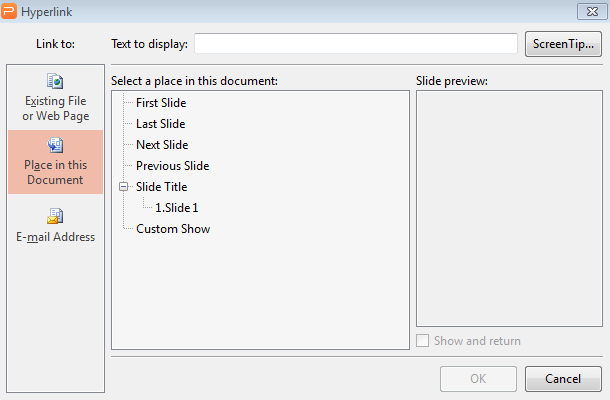Click the E-mail Address envelope icon
This screenshot has height=400, width=610.
pyautogui.click(x=56, y=215)
